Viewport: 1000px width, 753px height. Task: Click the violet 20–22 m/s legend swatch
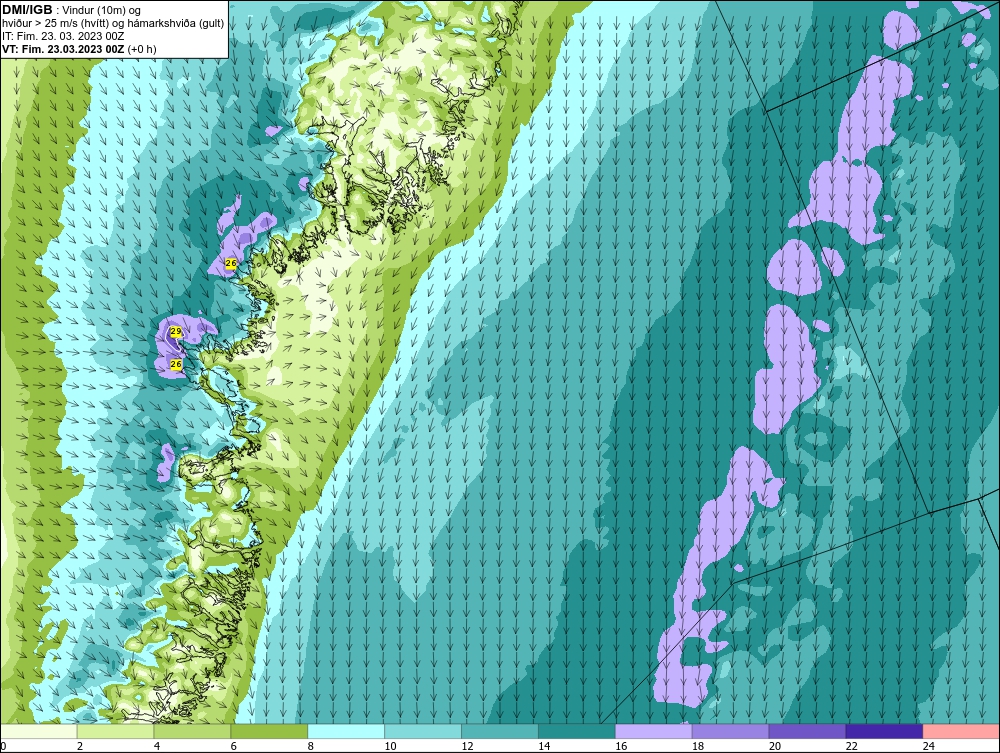[x=807, y=731]
